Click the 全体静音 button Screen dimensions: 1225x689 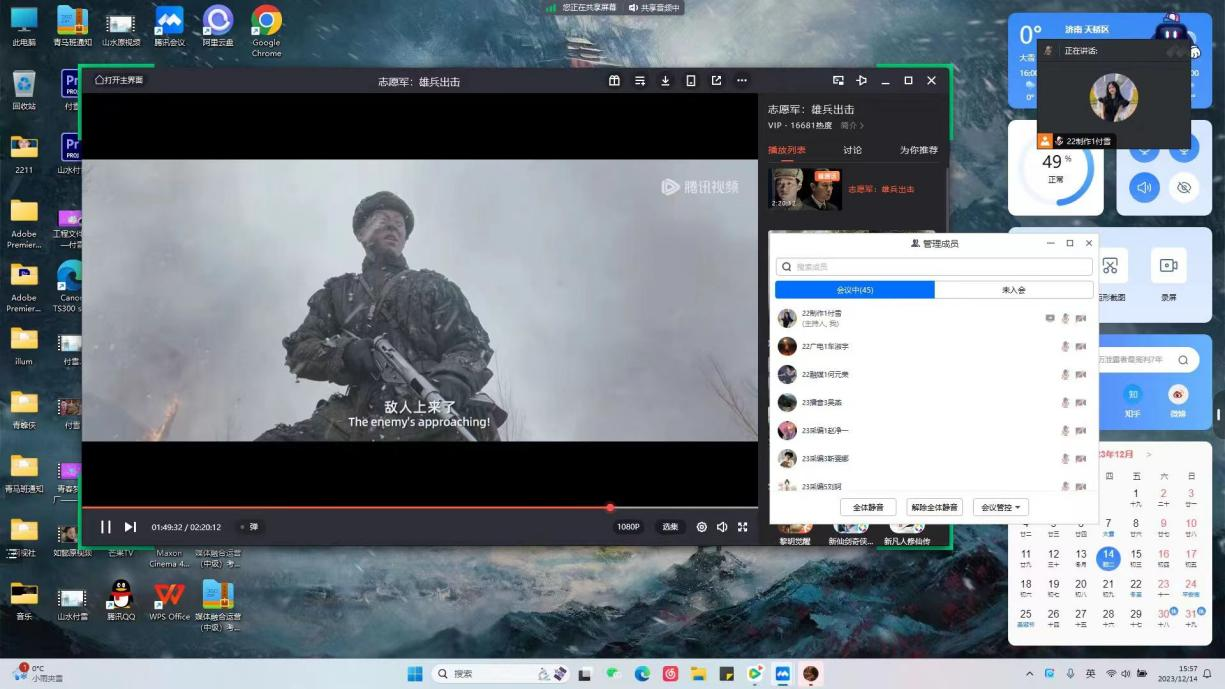tap(867, 508)
